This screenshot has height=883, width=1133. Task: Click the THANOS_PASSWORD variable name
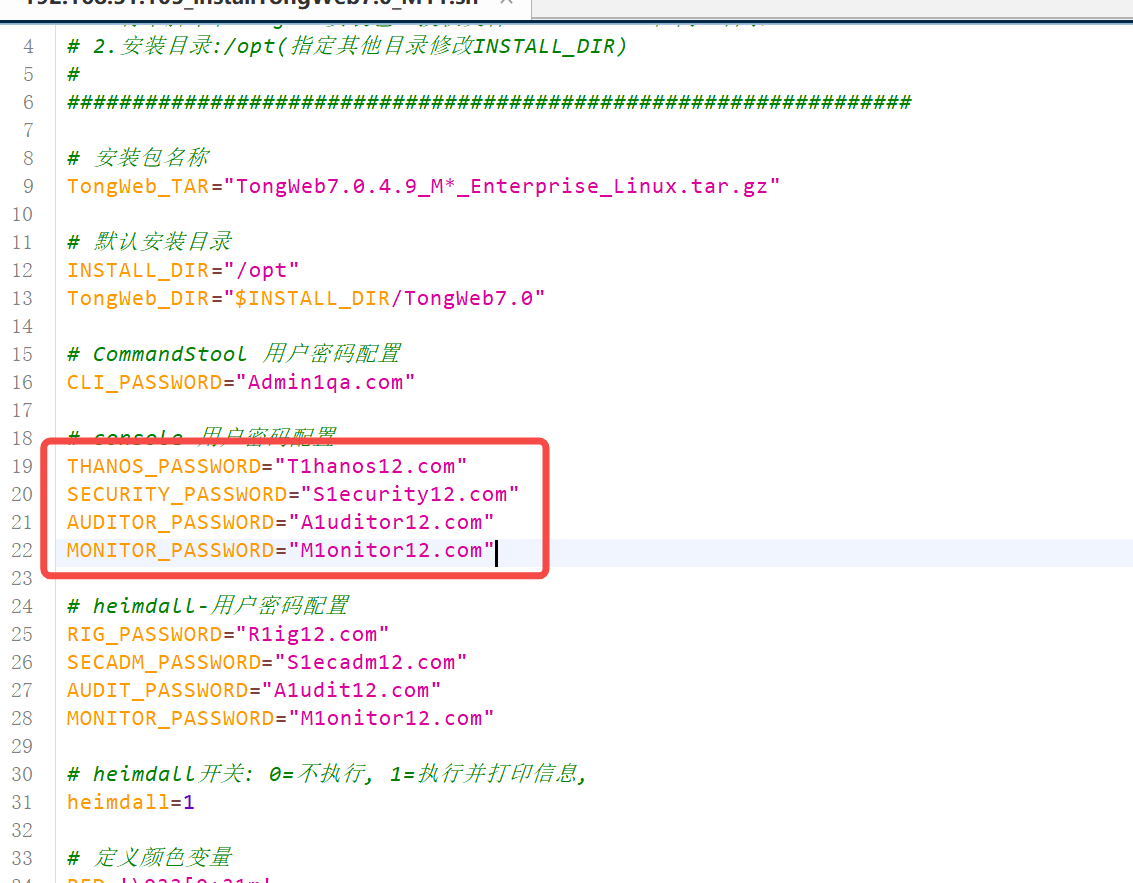[164, 466]
